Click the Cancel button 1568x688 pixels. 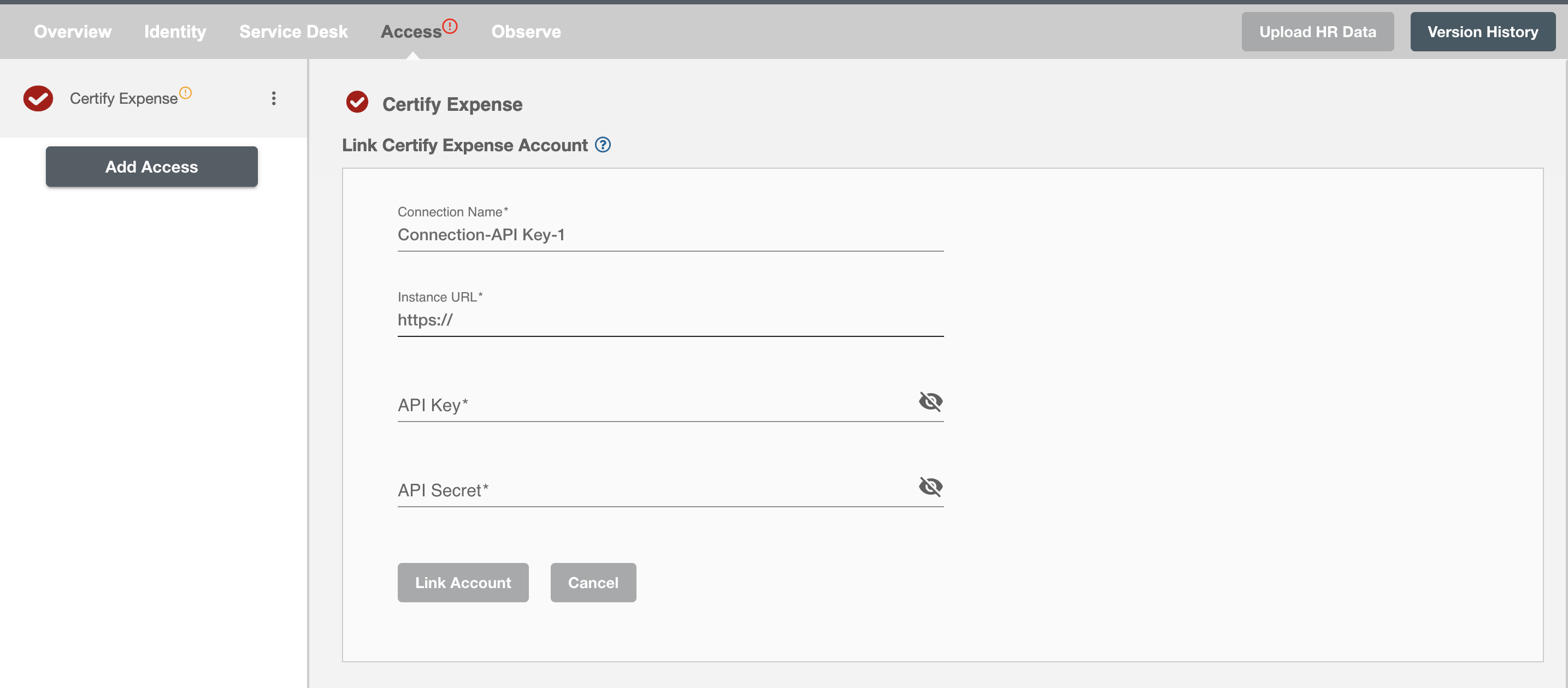pyautogui.click(x=592, y=582)
